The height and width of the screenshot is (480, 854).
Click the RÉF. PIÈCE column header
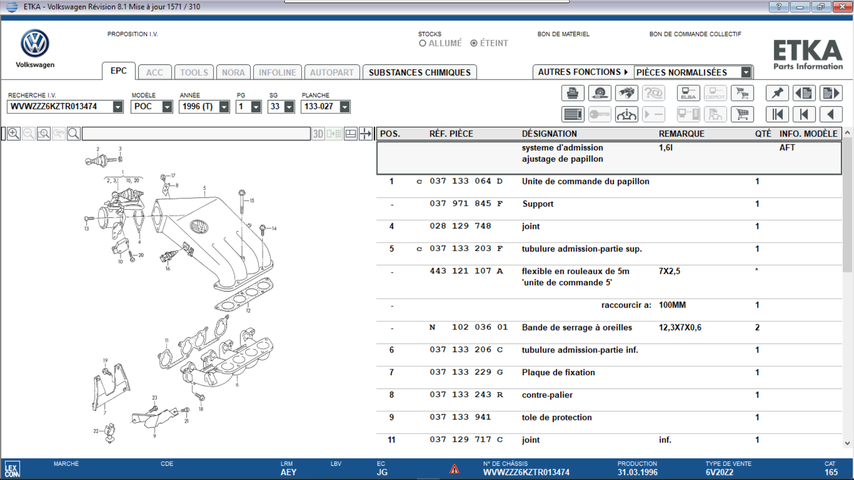(451, 133)
